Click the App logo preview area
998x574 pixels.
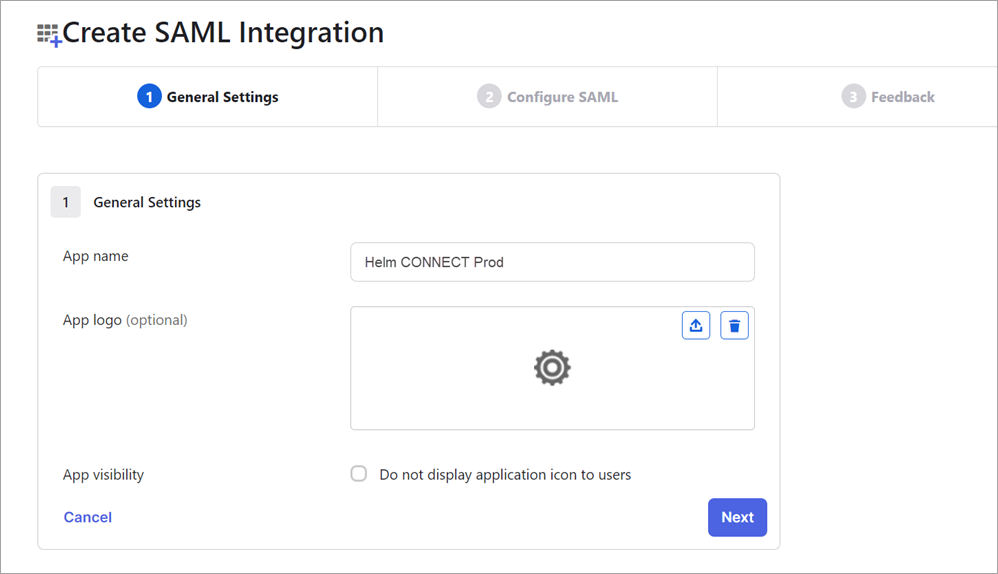click(x=552, y=368)
